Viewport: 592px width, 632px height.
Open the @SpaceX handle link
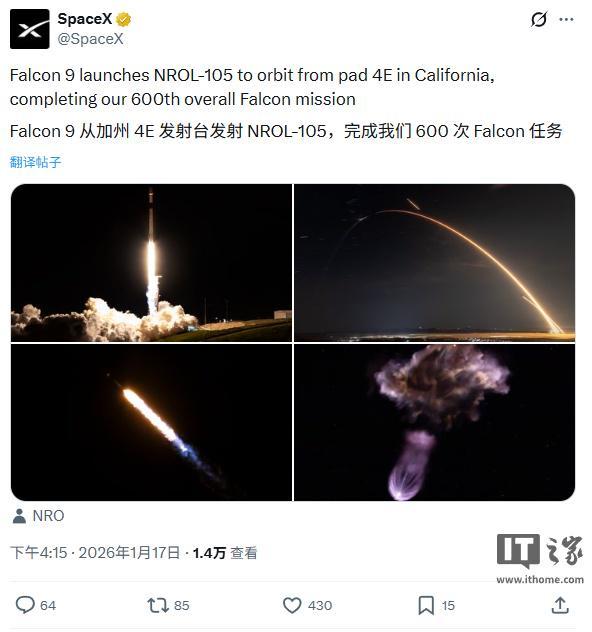tap(91, 39)
